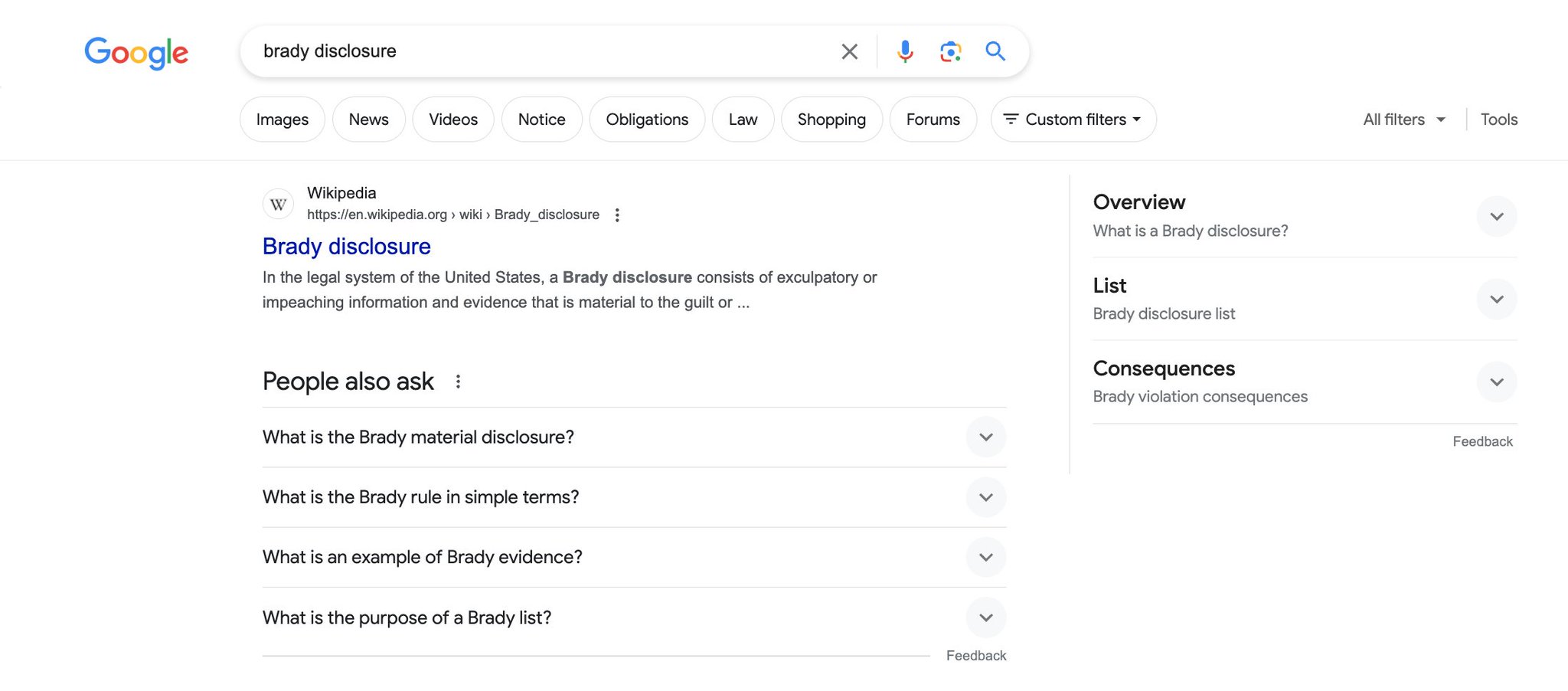Viewport: 1568px width, 691px height.
Task: Open the three-dot menu beside Wikipedia URL
Action: point(617,215)
